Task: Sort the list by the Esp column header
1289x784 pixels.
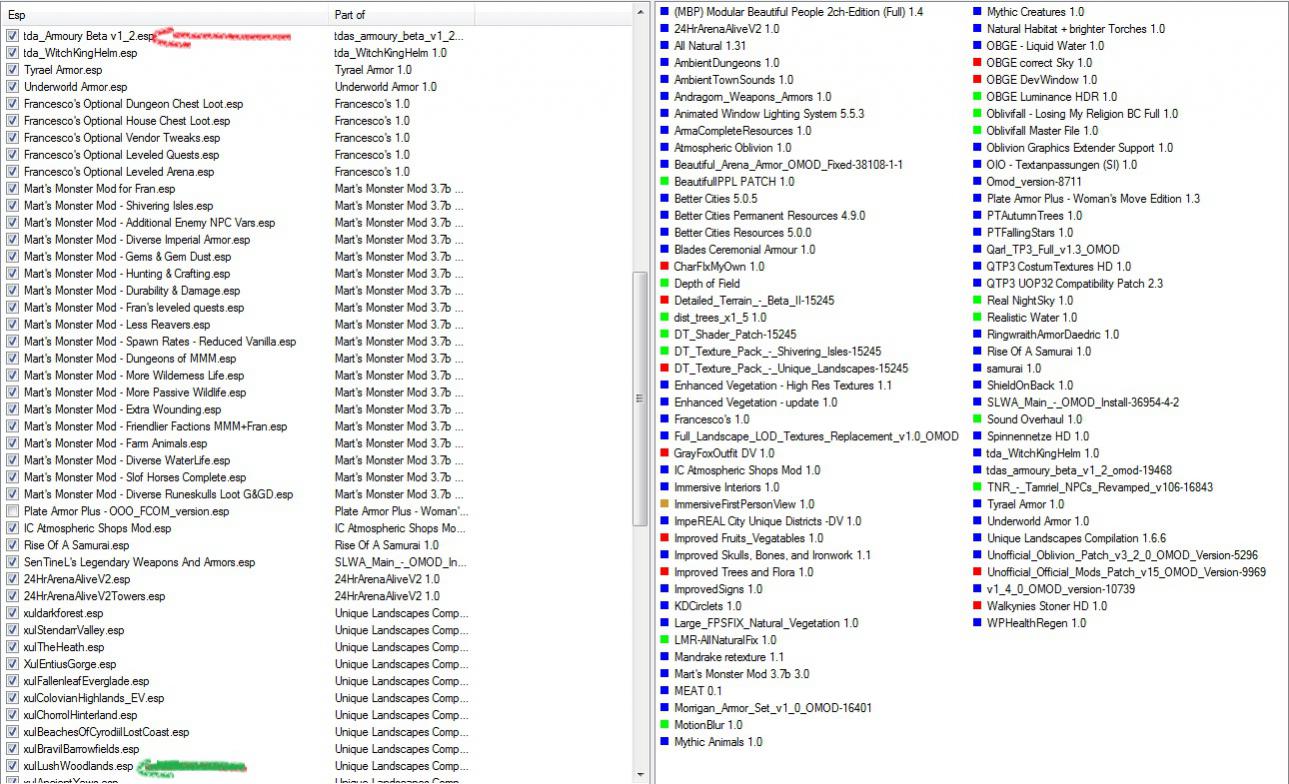Action: (x=165, y=15)
